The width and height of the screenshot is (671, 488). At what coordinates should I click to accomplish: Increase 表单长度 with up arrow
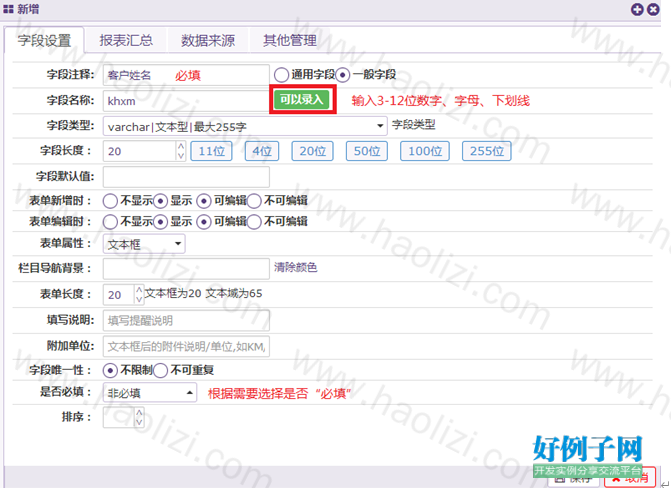[139, 290]
